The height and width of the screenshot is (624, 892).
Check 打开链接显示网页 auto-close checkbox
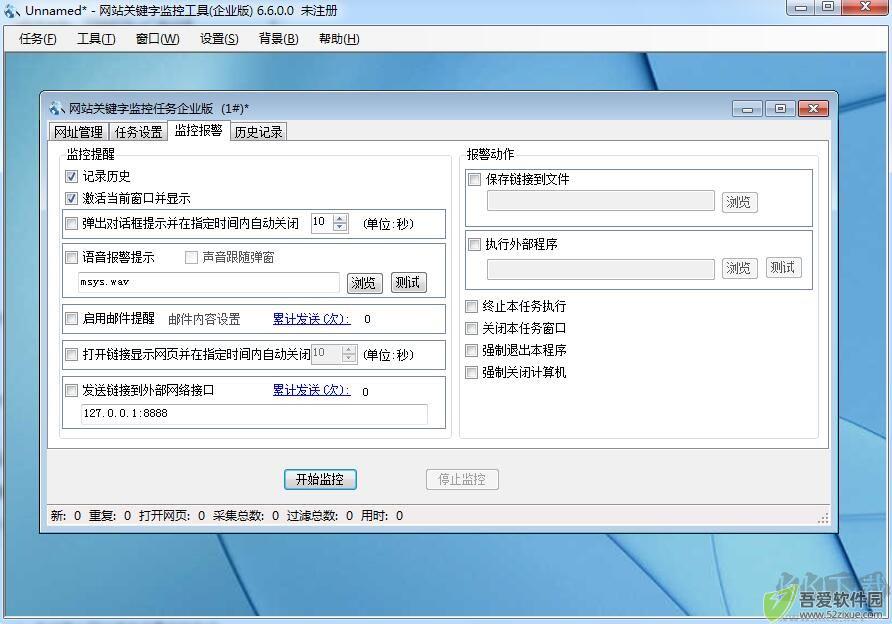click(71, 355)
